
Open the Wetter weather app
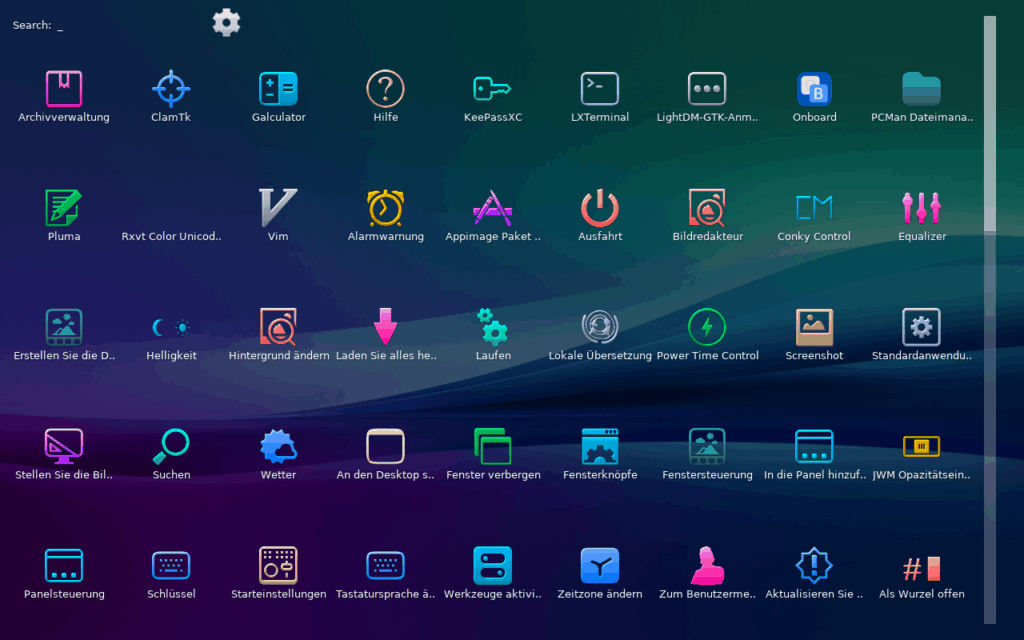[278, 447]
